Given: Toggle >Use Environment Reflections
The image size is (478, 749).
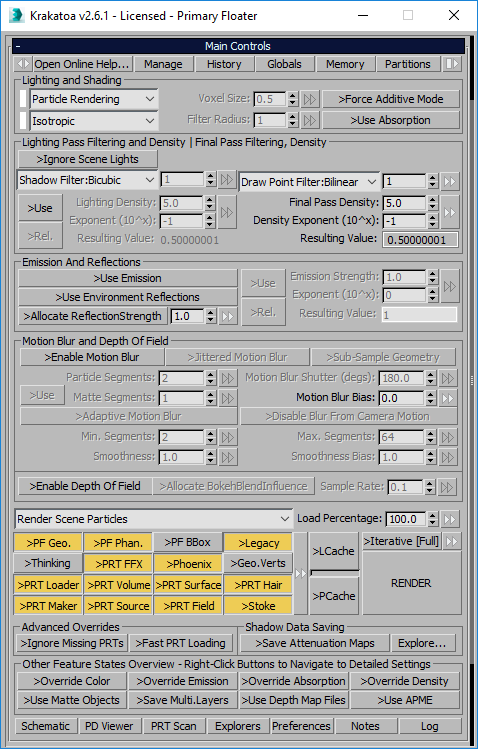Looking at the screenshot, I should (127, 297).
